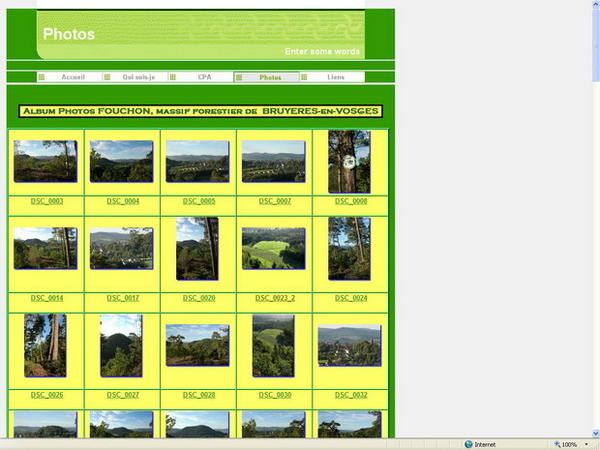Open the DSC_0004 link

pyautogui.click(x=123, y=201)
